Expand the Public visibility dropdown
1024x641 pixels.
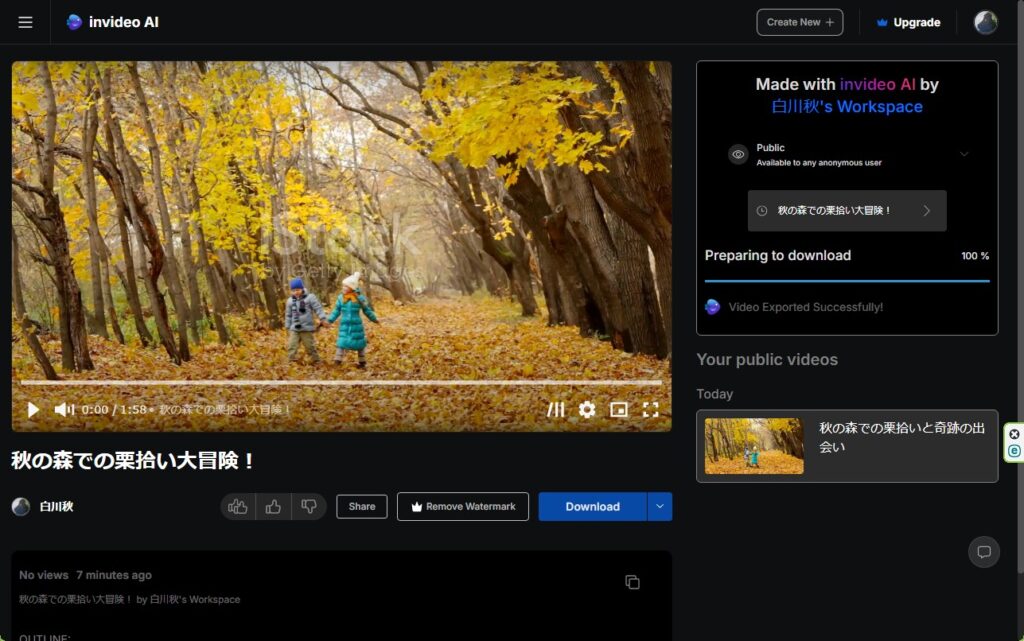[964, 154]
